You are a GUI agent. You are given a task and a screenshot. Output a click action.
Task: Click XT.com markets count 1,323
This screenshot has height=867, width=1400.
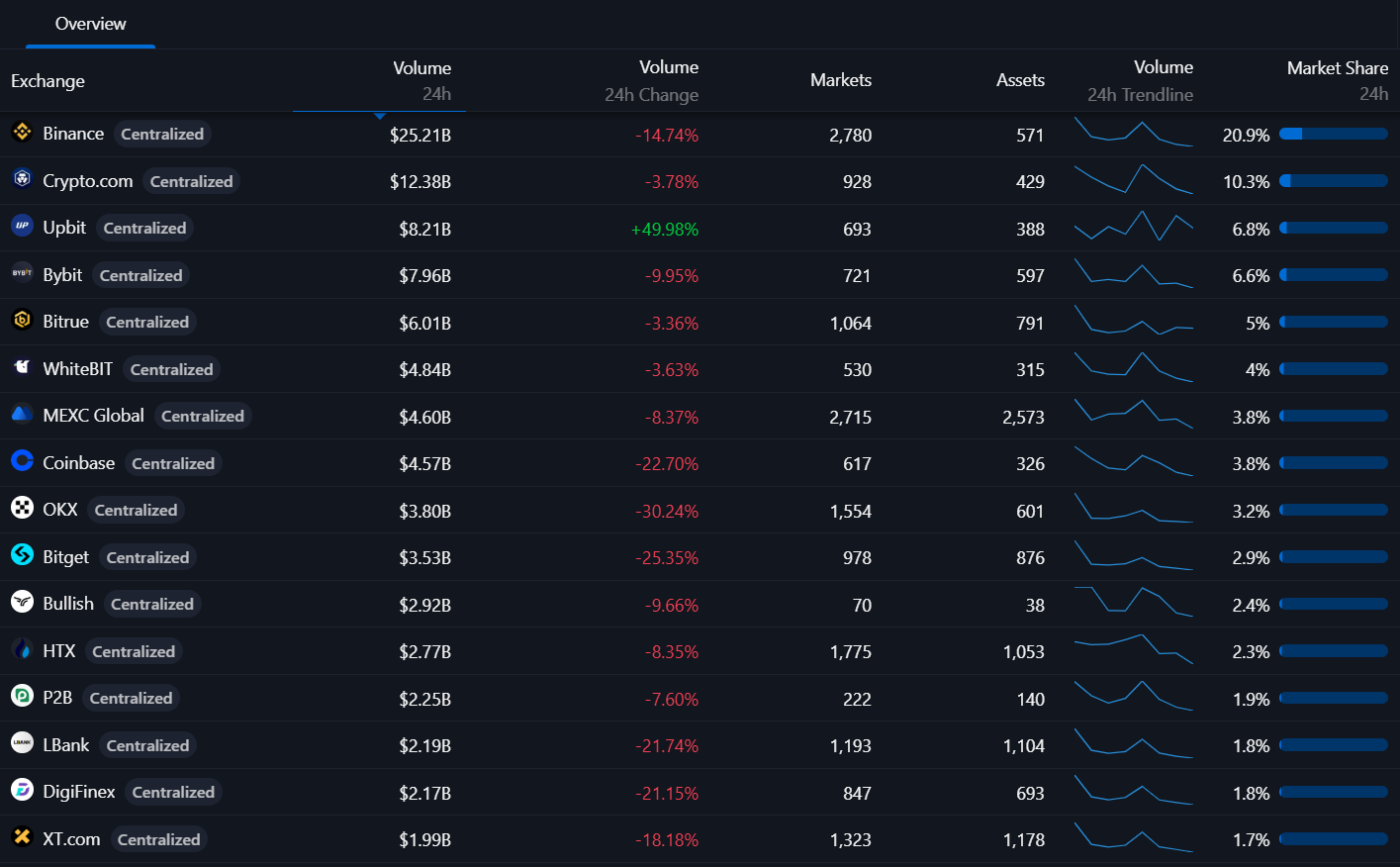click(851, 840)
